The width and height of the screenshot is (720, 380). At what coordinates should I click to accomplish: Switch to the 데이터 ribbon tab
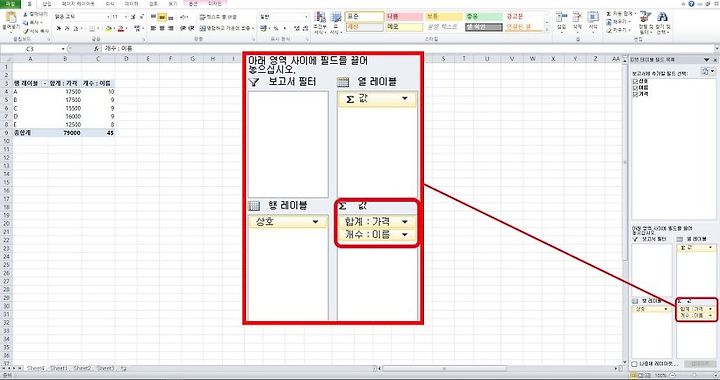tap(131, 4)
